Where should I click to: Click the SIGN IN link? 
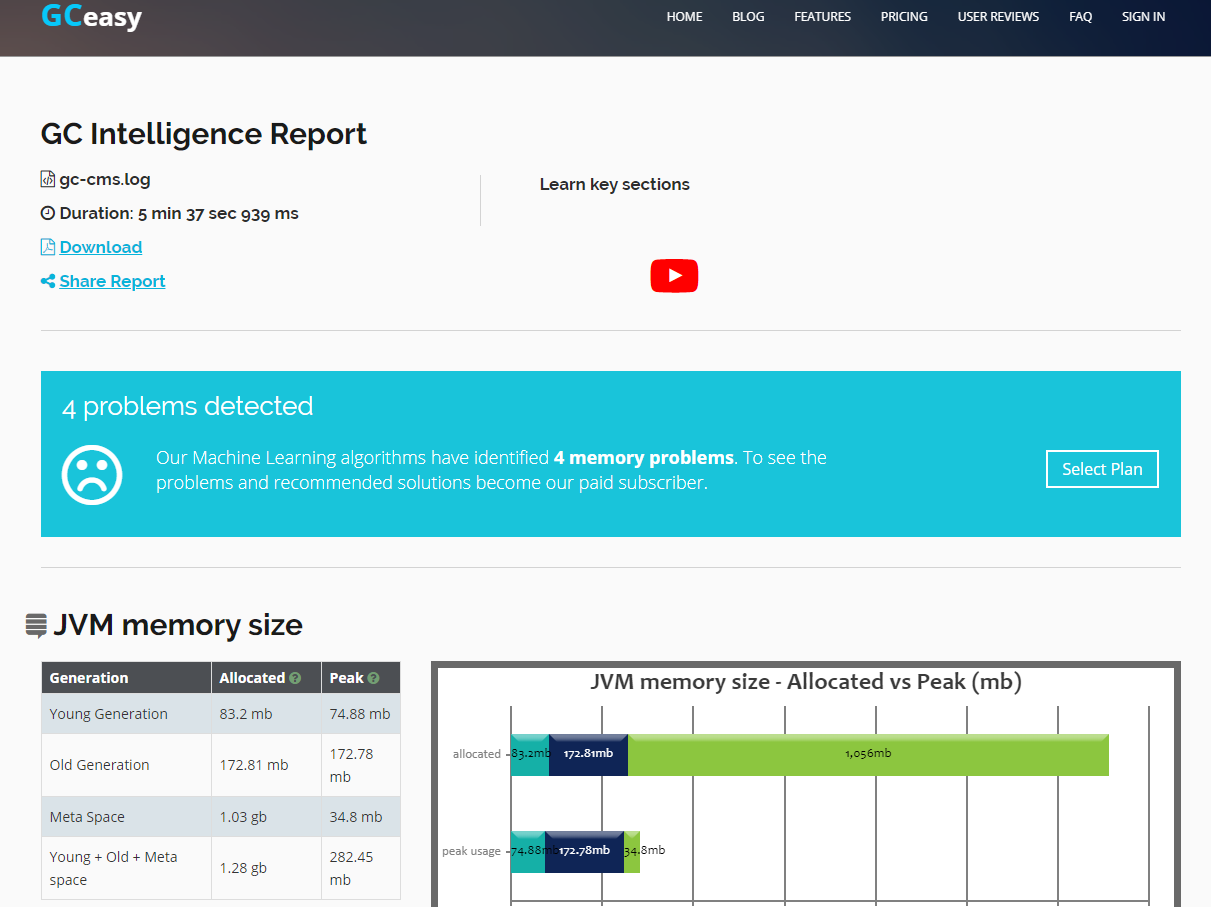click(x=1143, y=17)
